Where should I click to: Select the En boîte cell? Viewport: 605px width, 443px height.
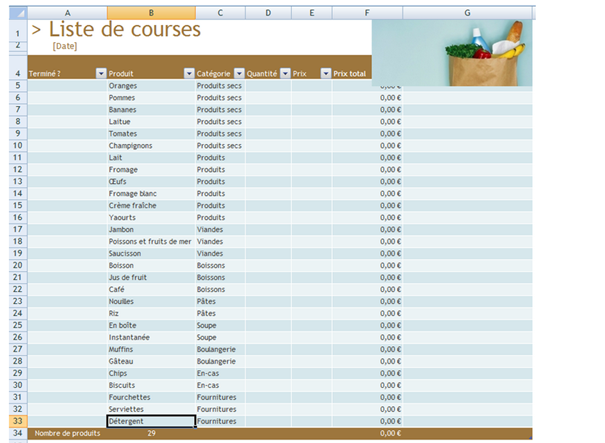click(x=151, y=325)
